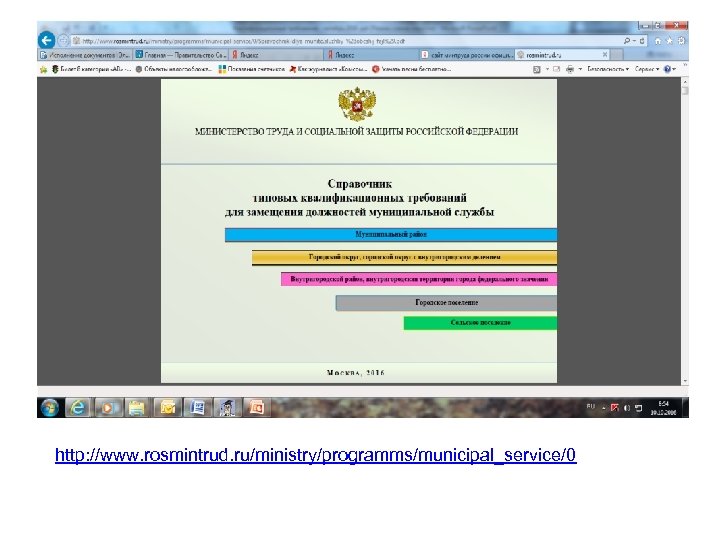This screenshot has height=540, width=720.
Task: Click the add-to-favorites bar star icon
Action: click(44, 69)
